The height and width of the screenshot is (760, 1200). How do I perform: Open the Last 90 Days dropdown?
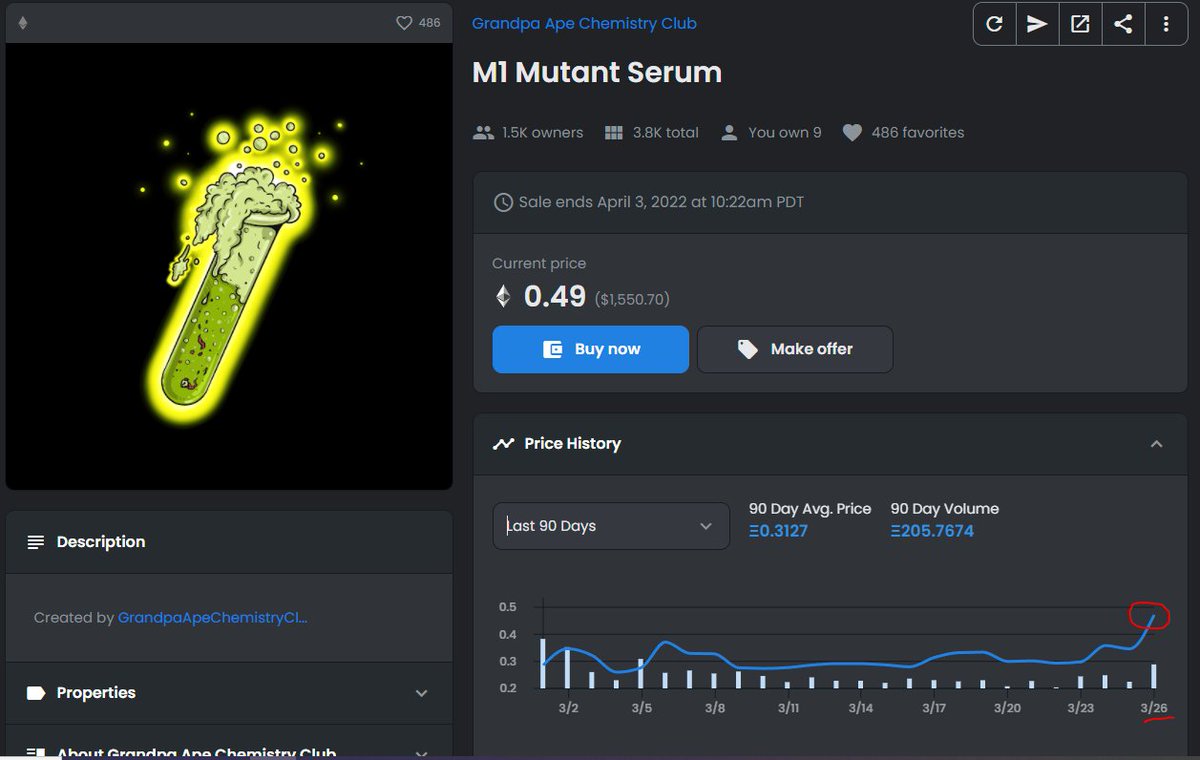click(611, 526)
